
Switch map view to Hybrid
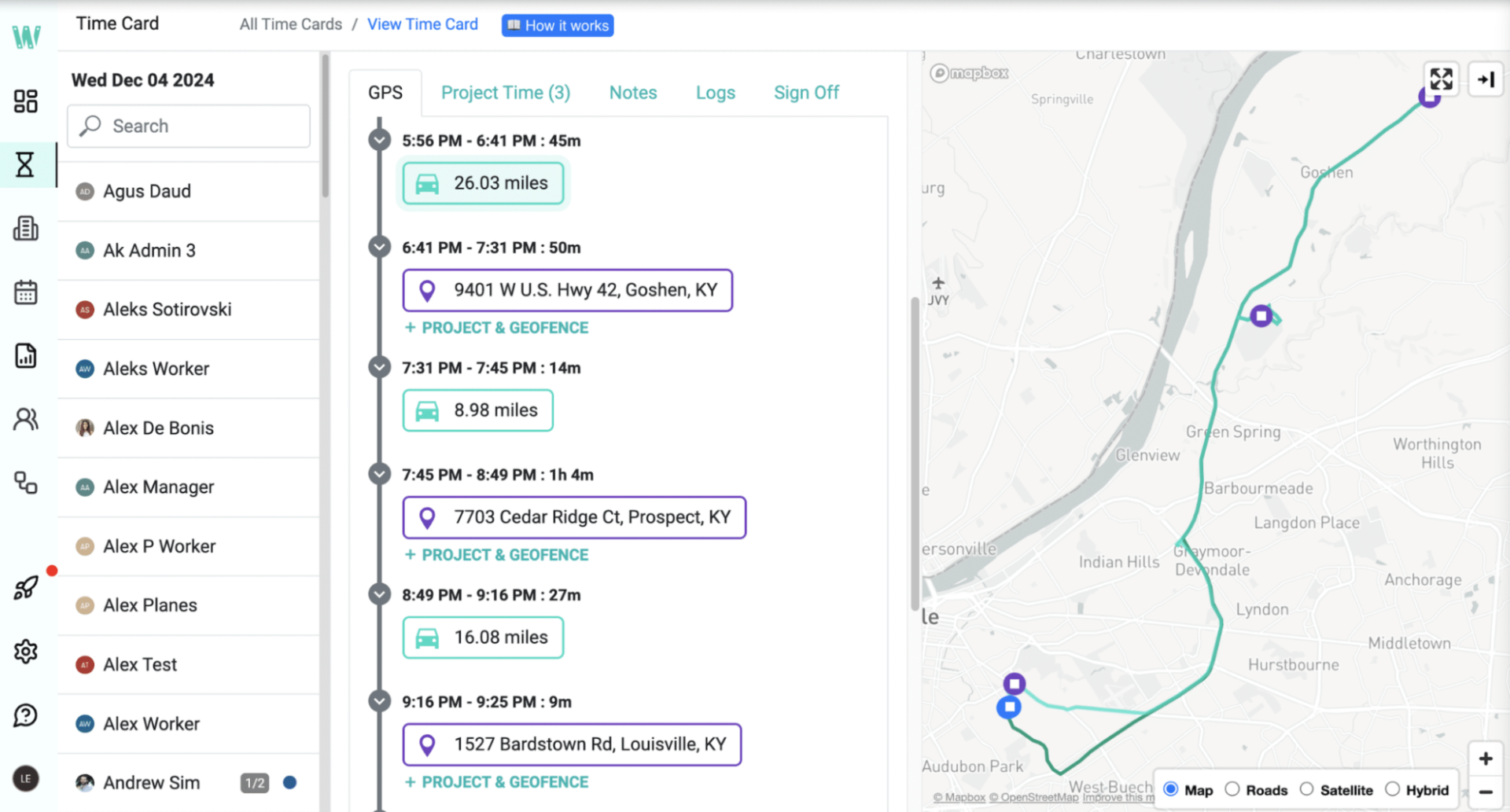tap(1393, 789)
